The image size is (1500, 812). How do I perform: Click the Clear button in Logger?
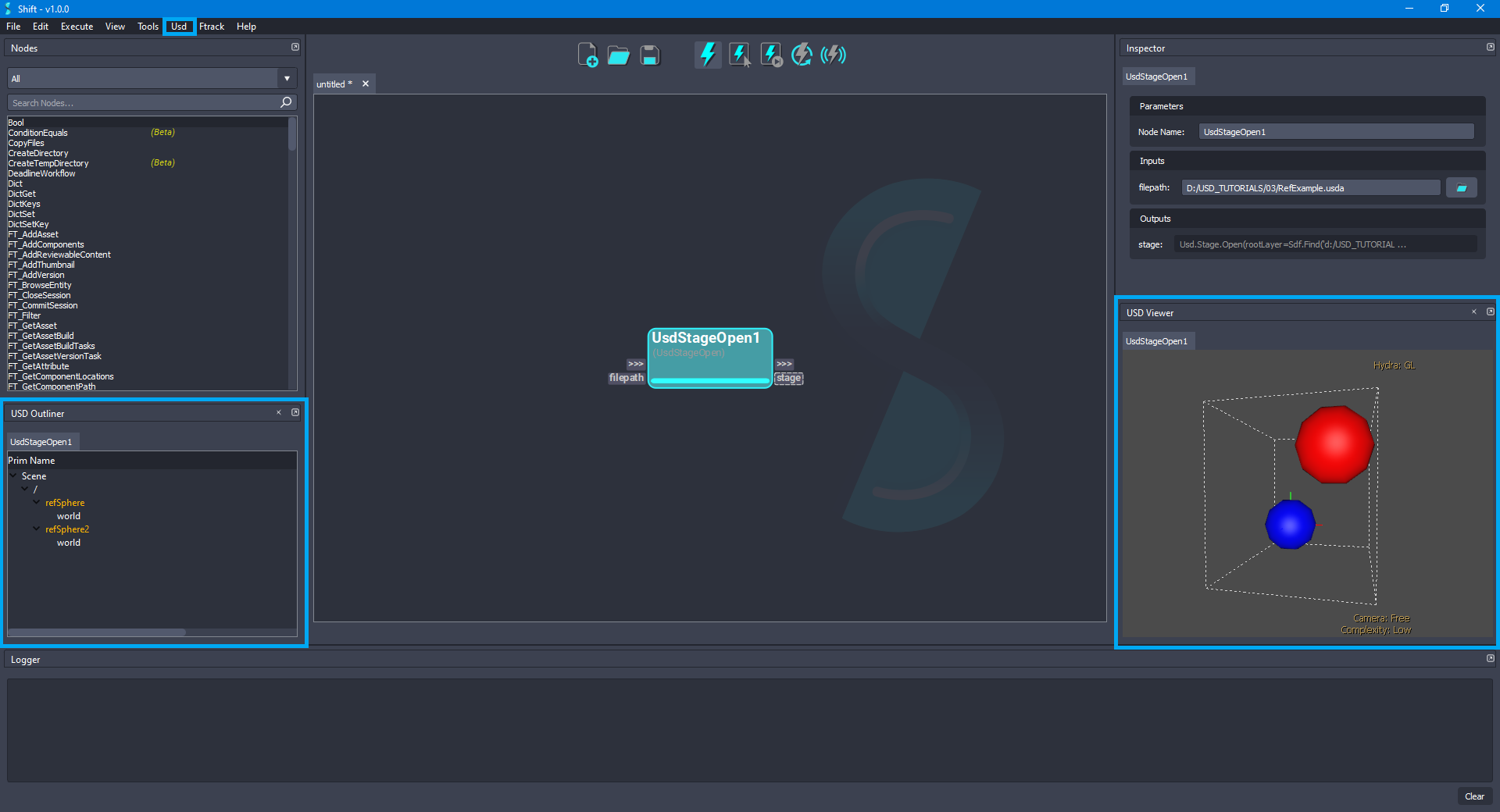[1473, 796]
